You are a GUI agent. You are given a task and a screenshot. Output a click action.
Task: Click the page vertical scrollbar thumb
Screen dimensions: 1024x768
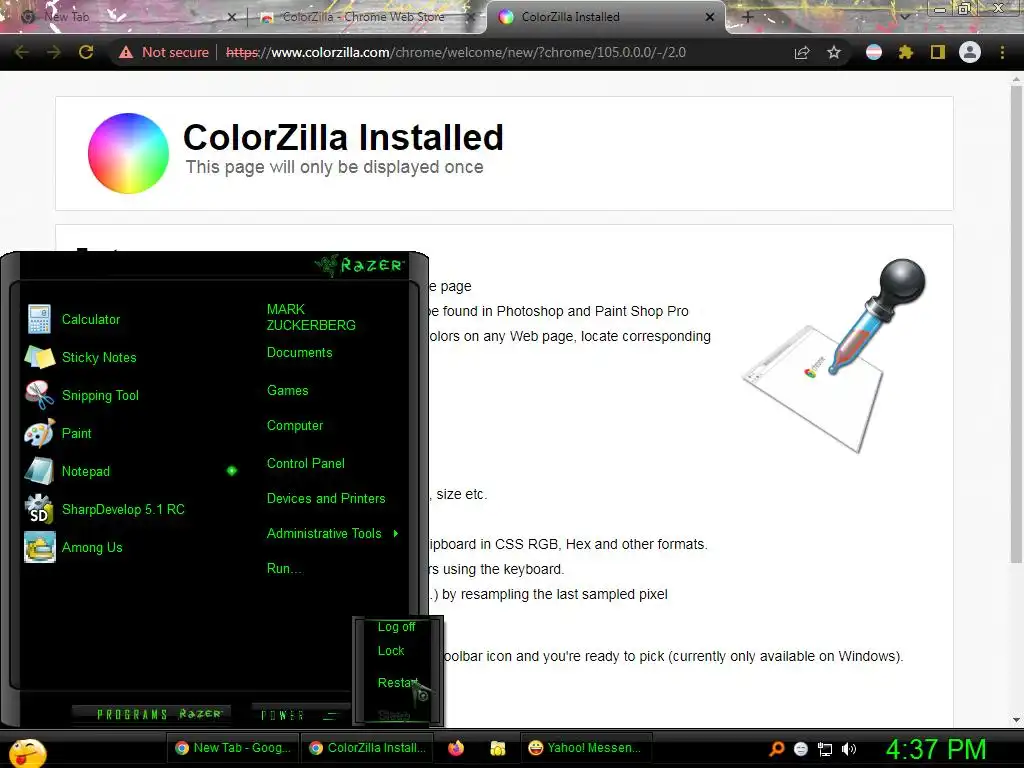point(1016,325)
